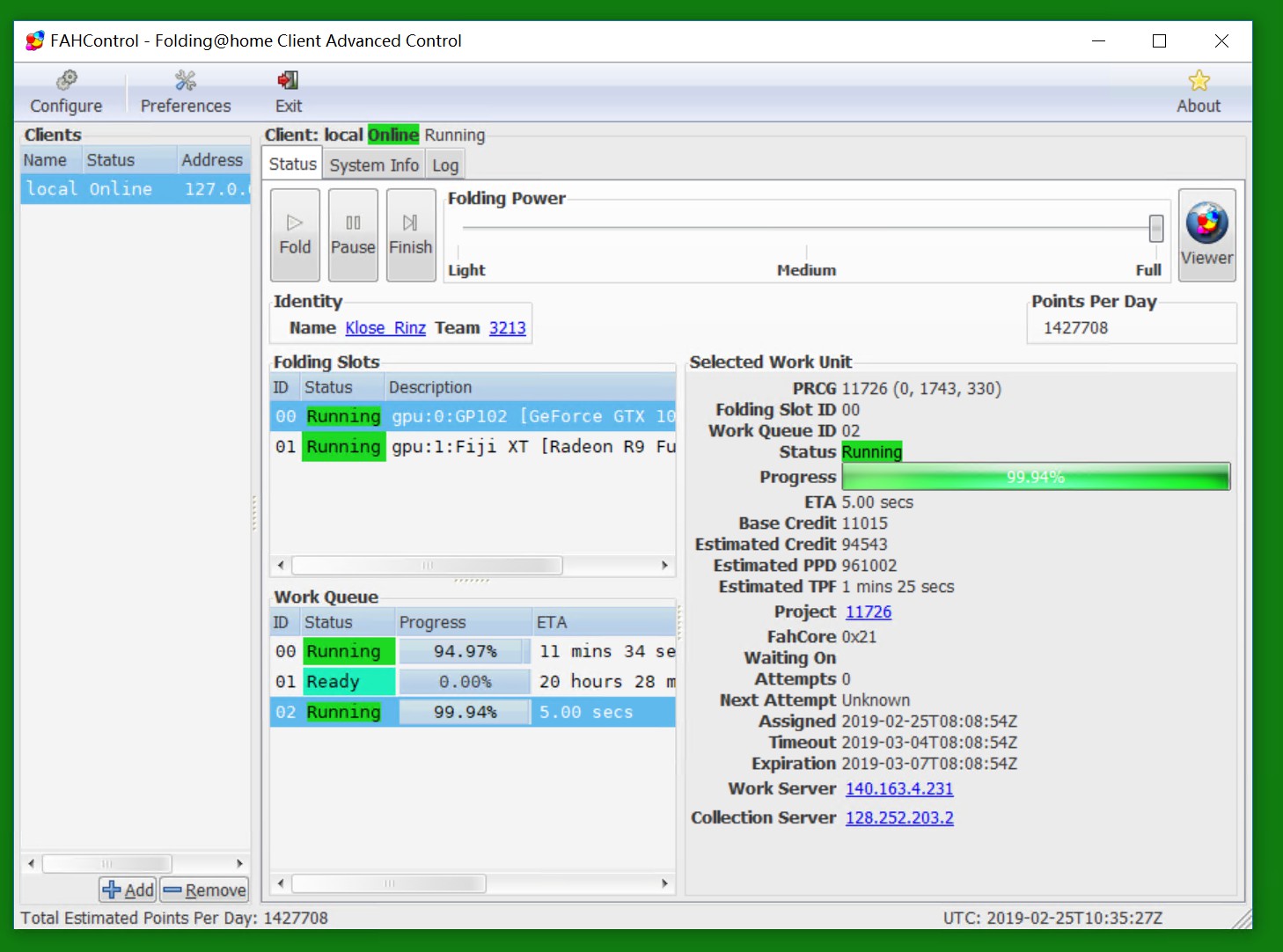Screen dimensions: 1283x952
Task: Click Folding Slots scrollbar left arrow
Action: click(x=281, y=565)
